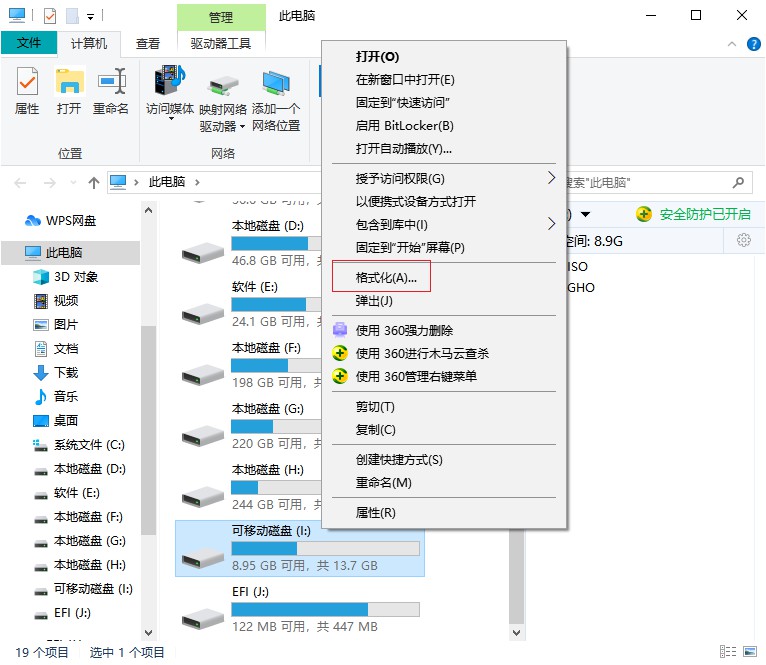Image resolution: width=766 pixels, height=665 pixels.
Task: Select 3D 对象 in the navigation tree
Action: (76, 277)
